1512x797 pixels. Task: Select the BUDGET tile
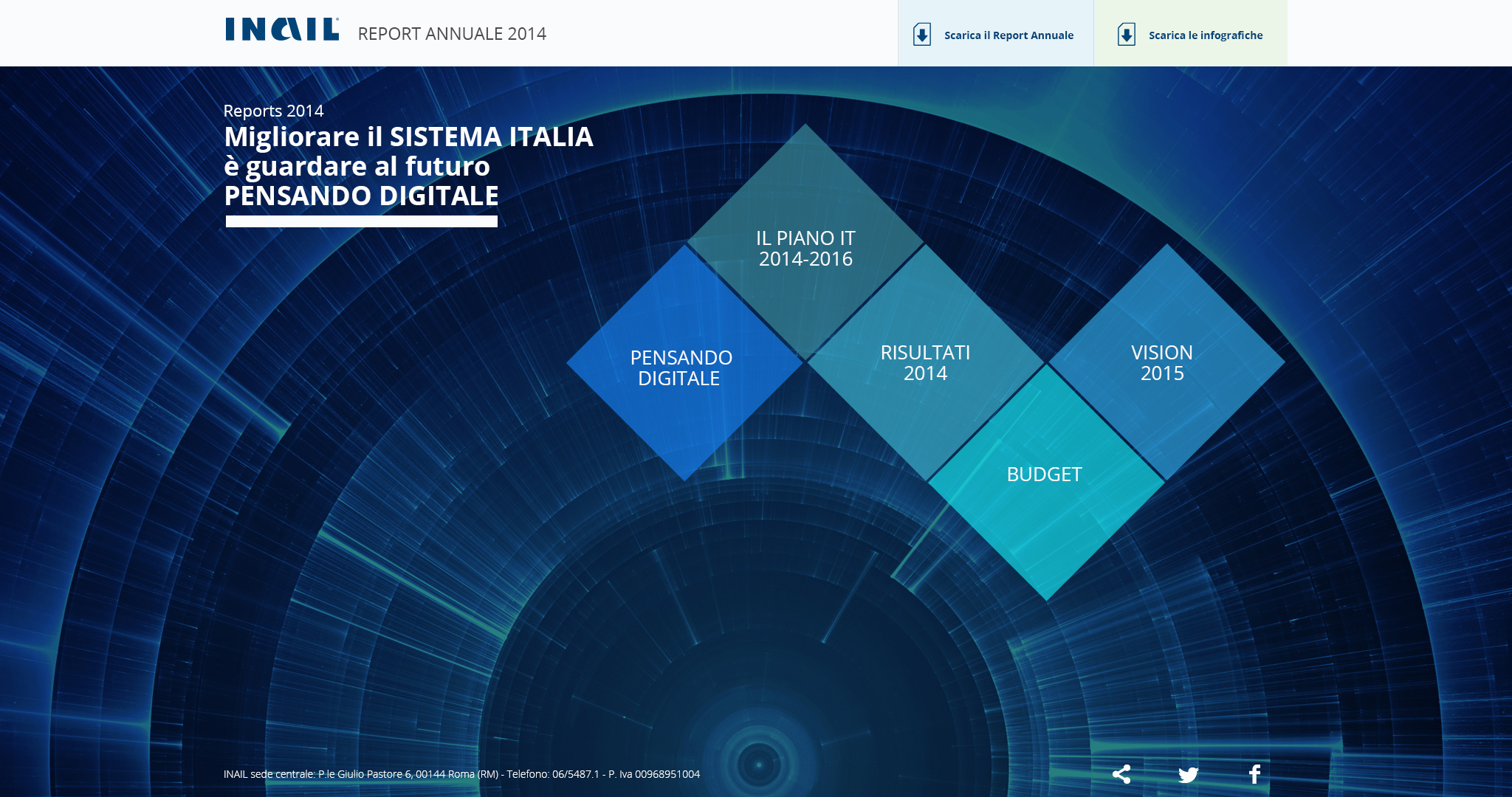pos(1046,483)
